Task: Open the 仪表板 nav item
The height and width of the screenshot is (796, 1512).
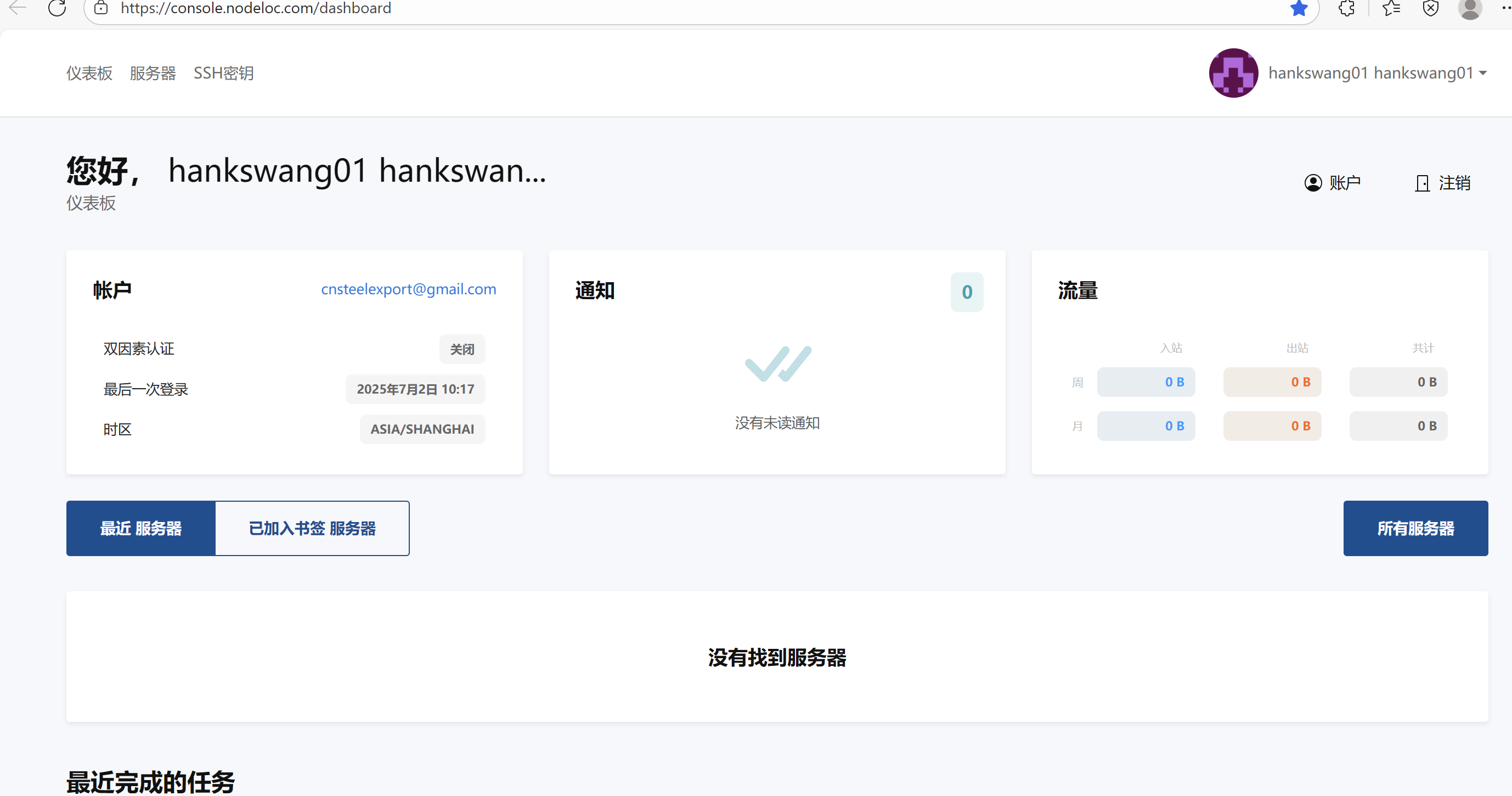Action: [89, 74]
